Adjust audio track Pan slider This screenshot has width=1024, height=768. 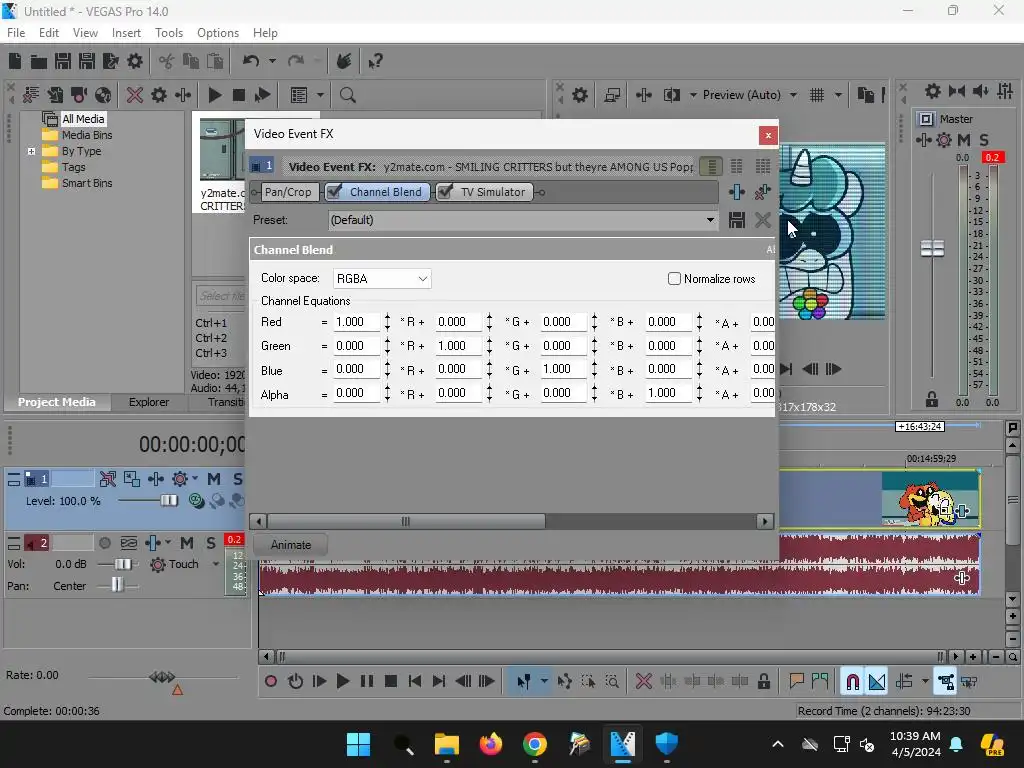coord(117,584)
